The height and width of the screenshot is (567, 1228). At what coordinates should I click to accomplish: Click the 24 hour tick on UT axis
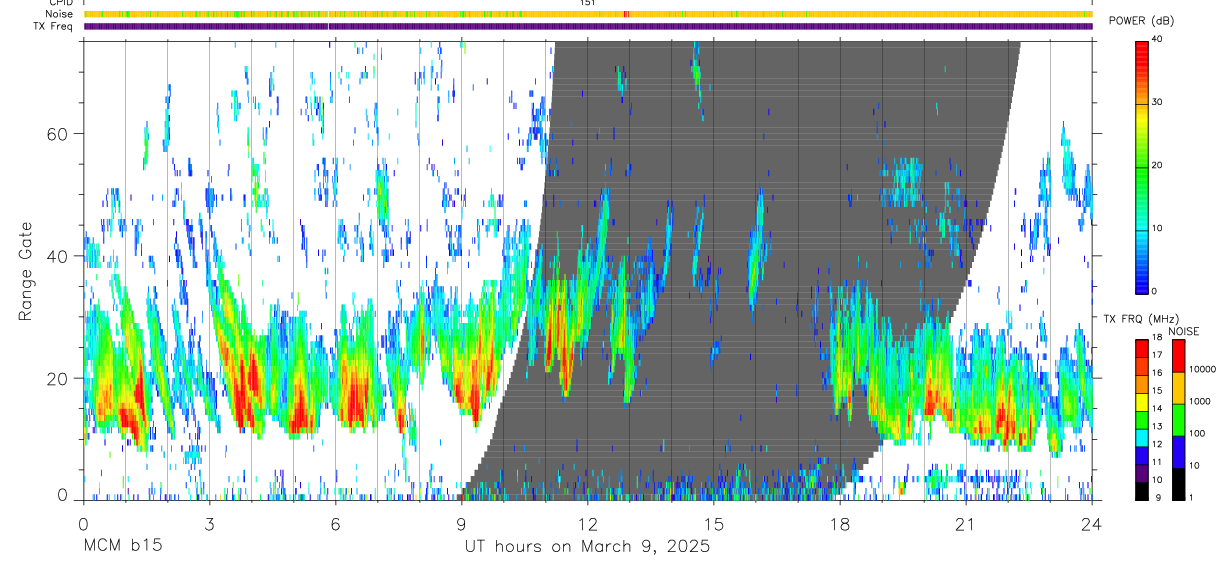1092,523
